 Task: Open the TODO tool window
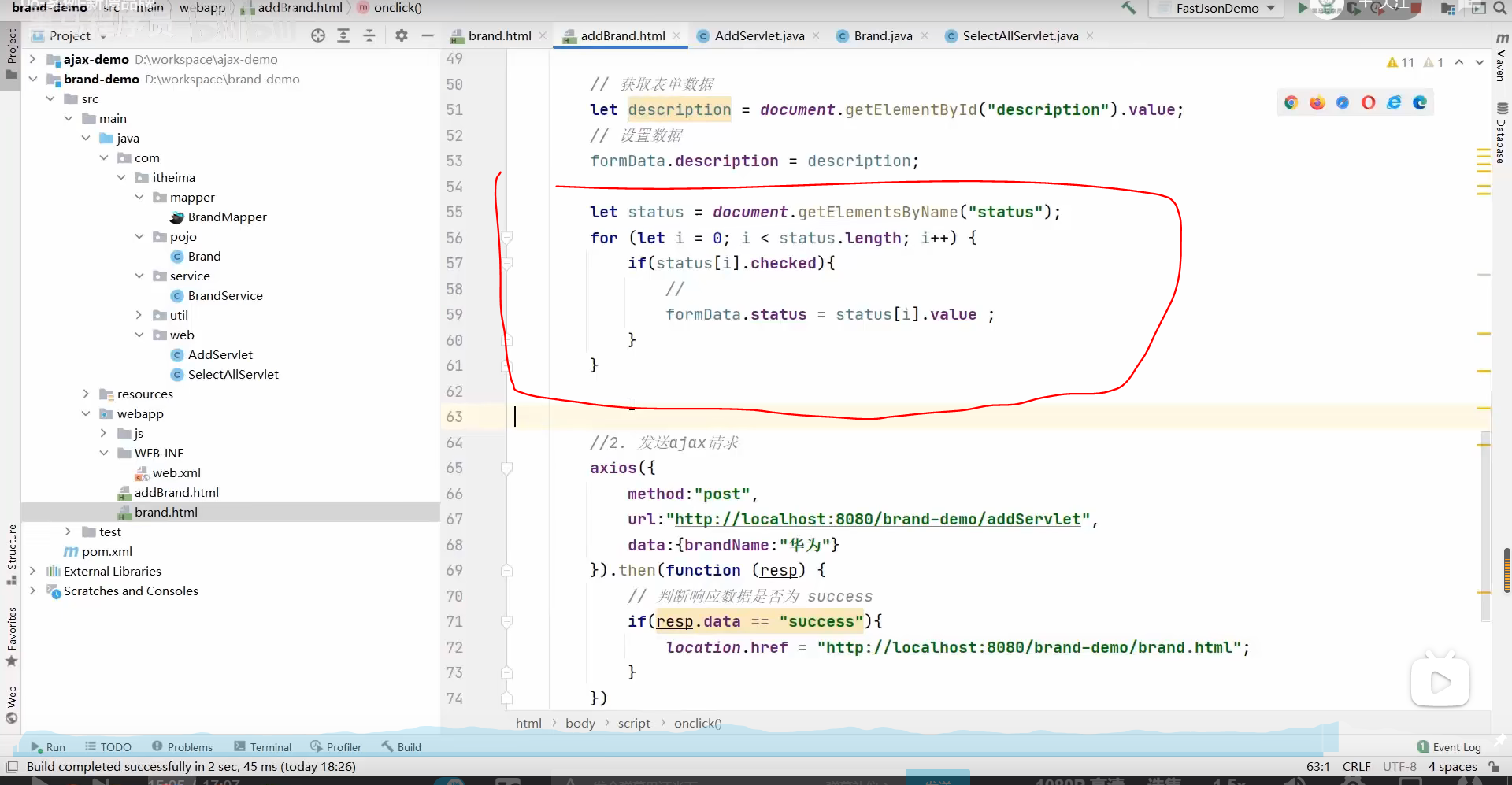pos(108,746)
